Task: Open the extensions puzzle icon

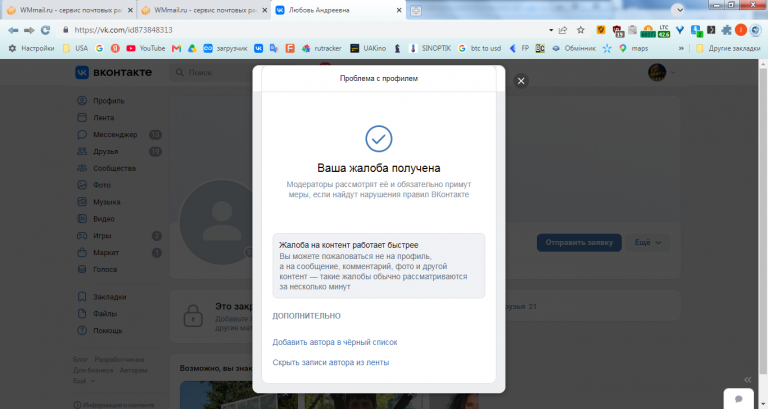Action: pos(726,30)
